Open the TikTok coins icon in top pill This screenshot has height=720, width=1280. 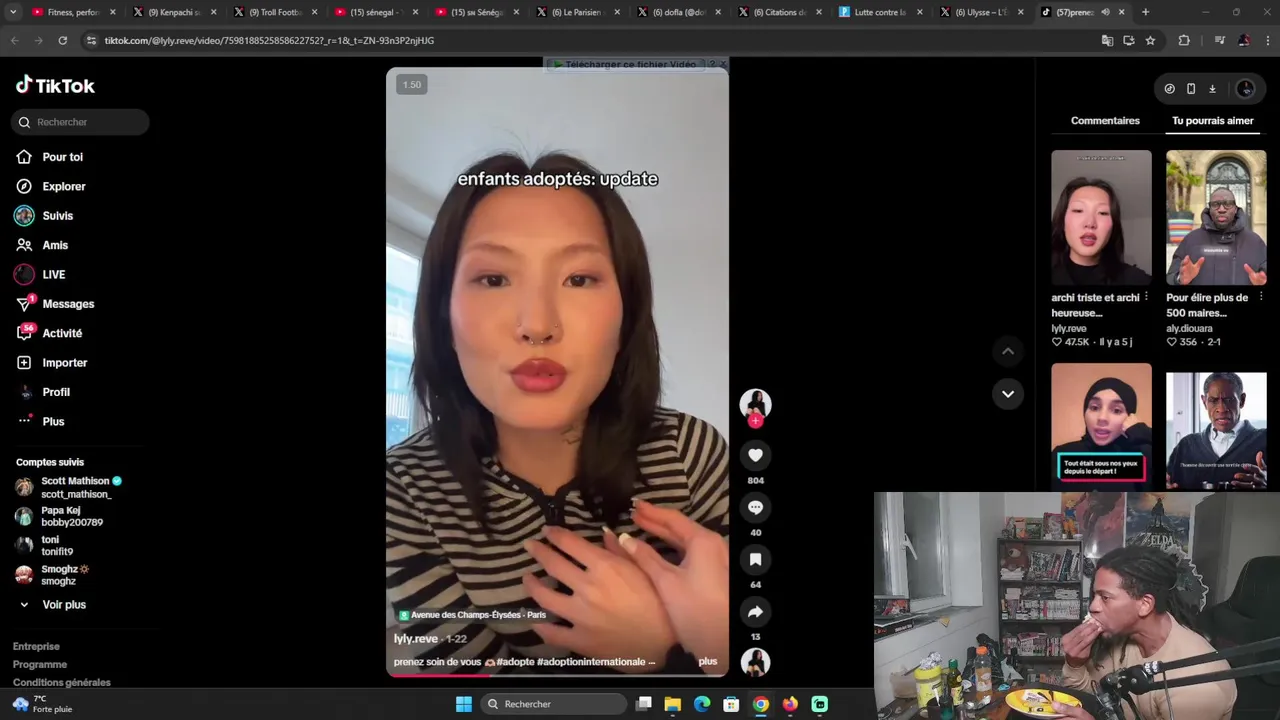(1169, 88)
